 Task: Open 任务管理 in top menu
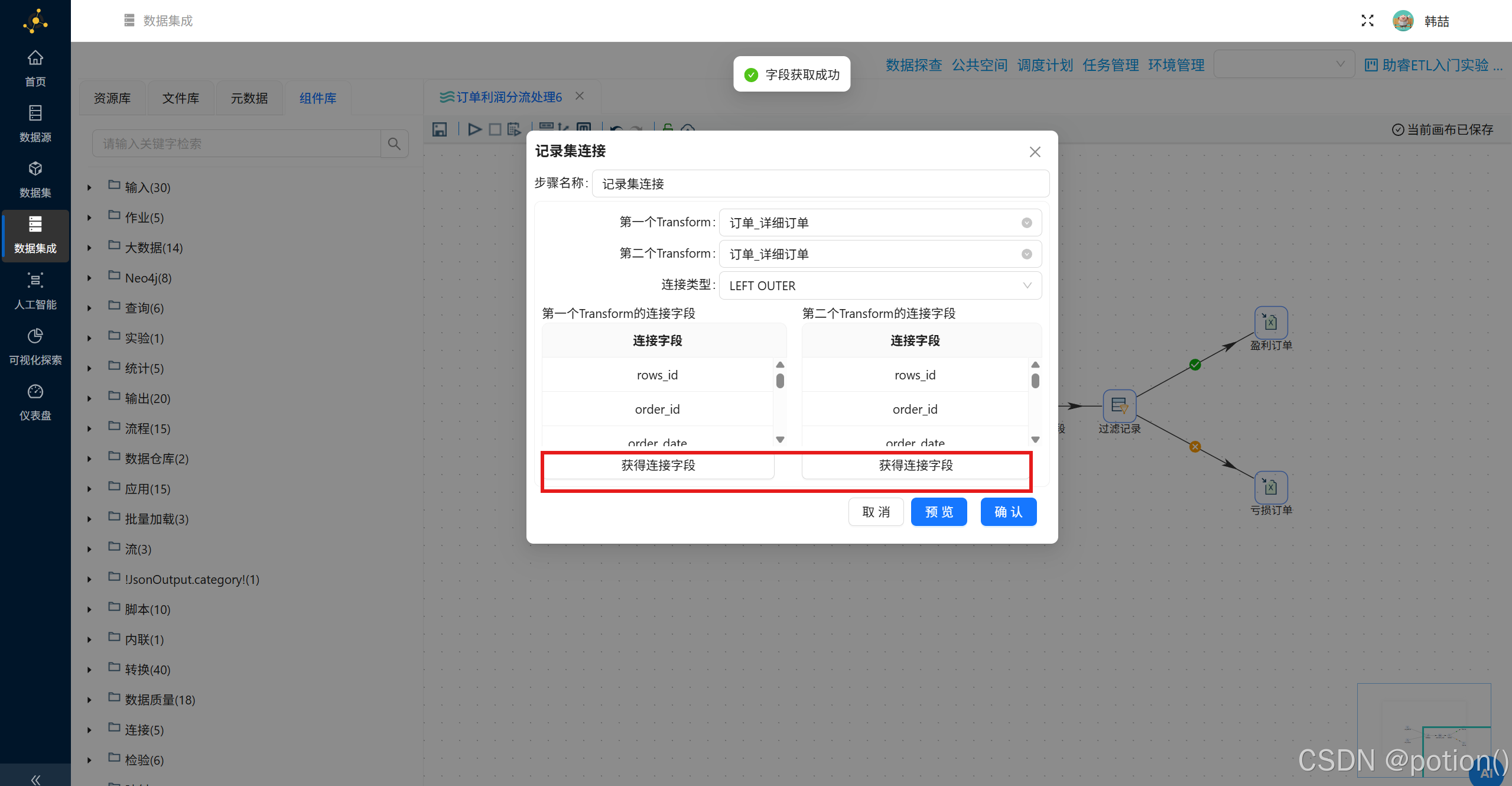[1110, 65]
